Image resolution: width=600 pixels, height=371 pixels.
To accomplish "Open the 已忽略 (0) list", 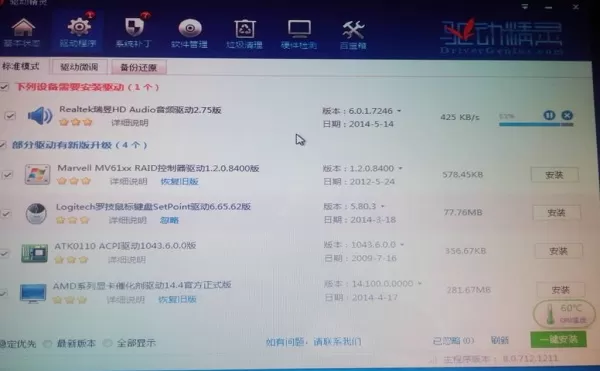I will [453, 340].
